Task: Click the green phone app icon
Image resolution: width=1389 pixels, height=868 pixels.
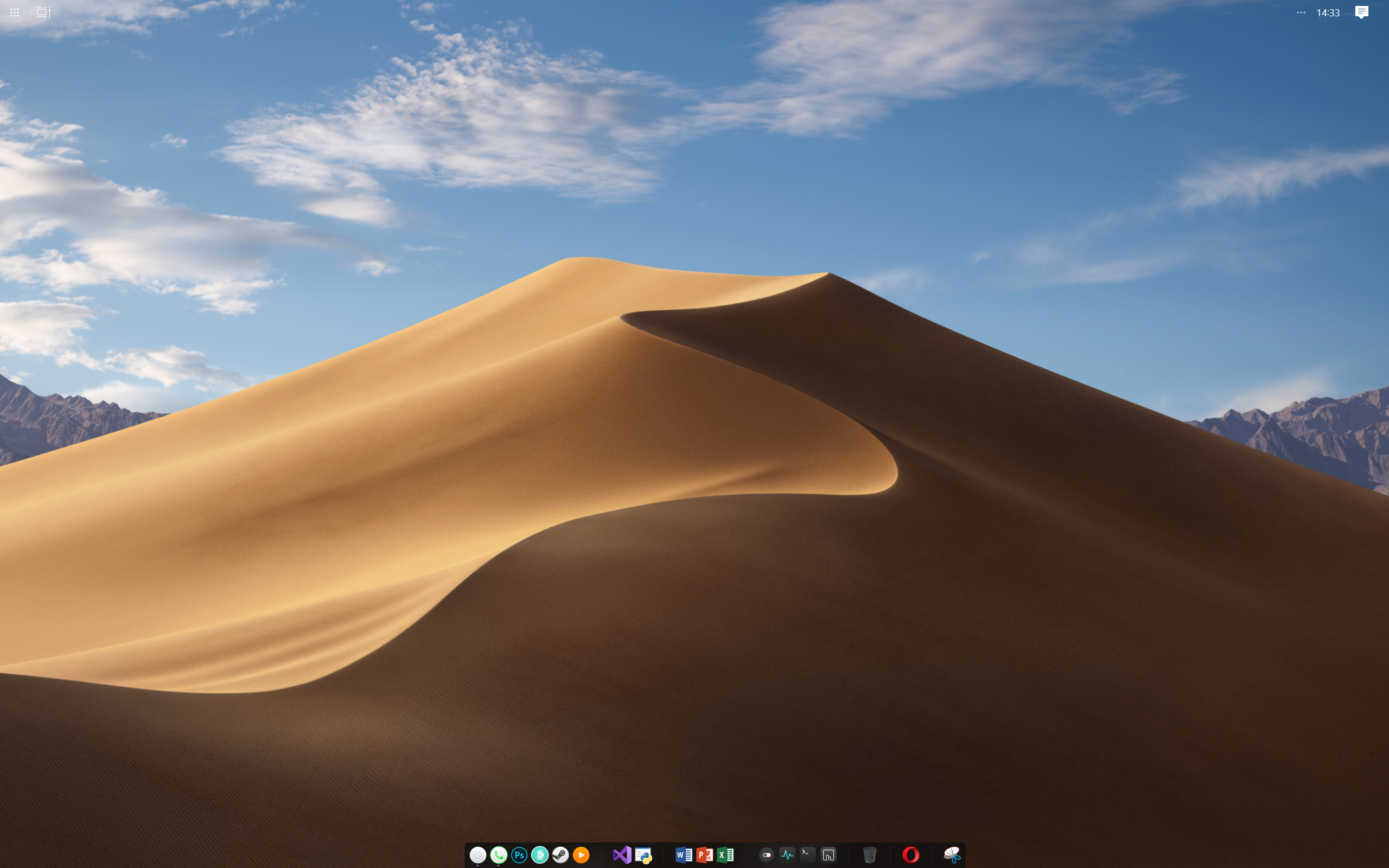Action: click(x=498, y=856)
